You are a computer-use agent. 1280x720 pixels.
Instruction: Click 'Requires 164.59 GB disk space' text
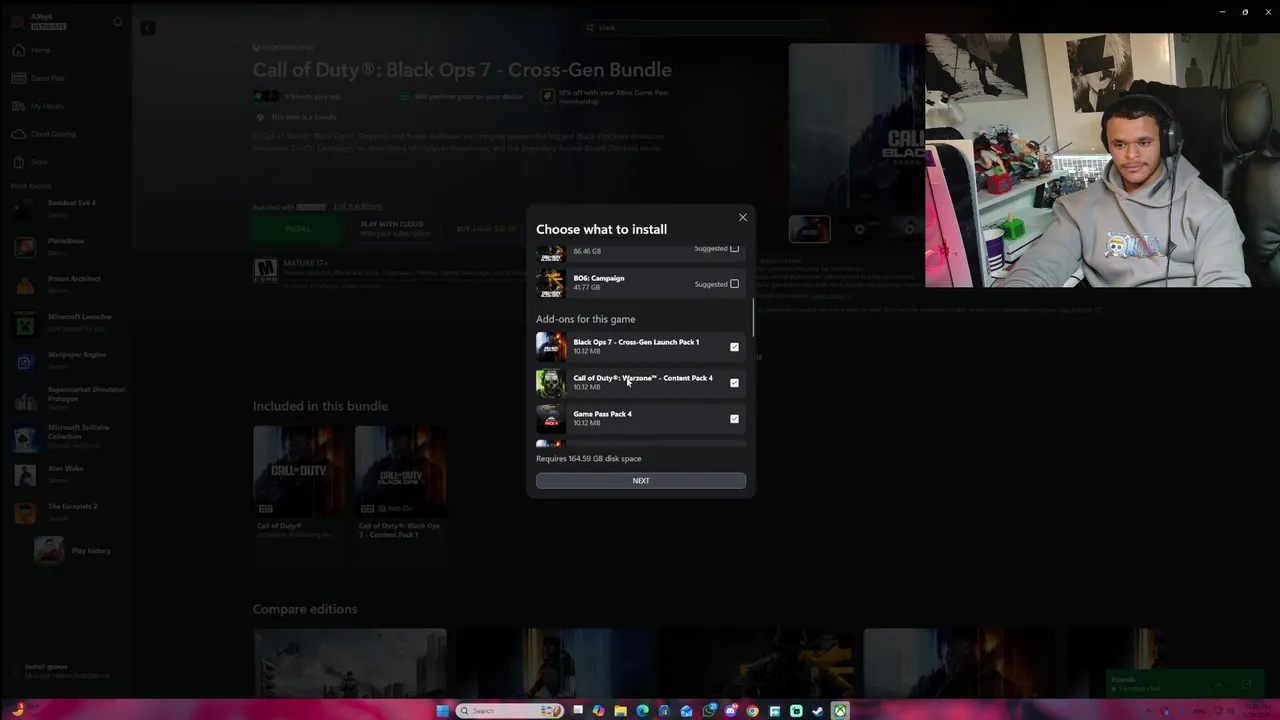coord(588,459)
